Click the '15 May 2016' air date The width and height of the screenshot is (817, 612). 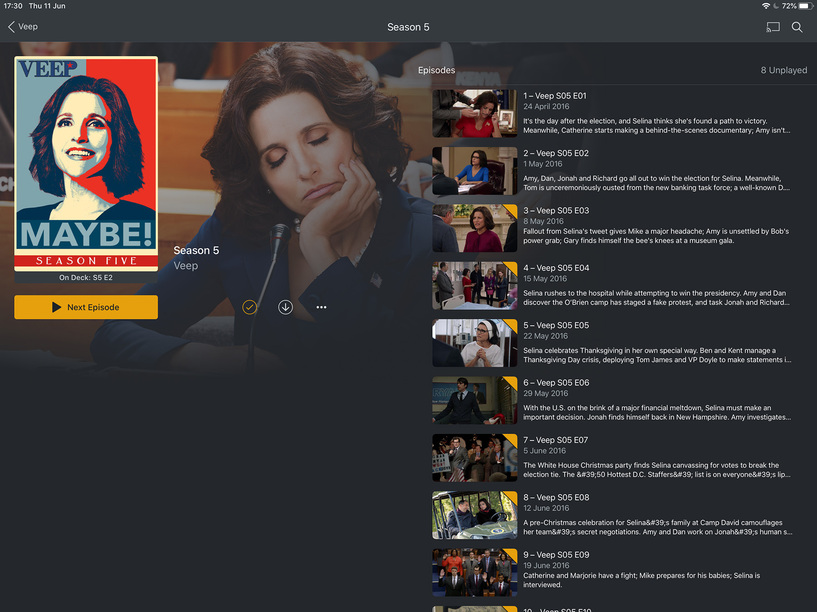point(544,279)
